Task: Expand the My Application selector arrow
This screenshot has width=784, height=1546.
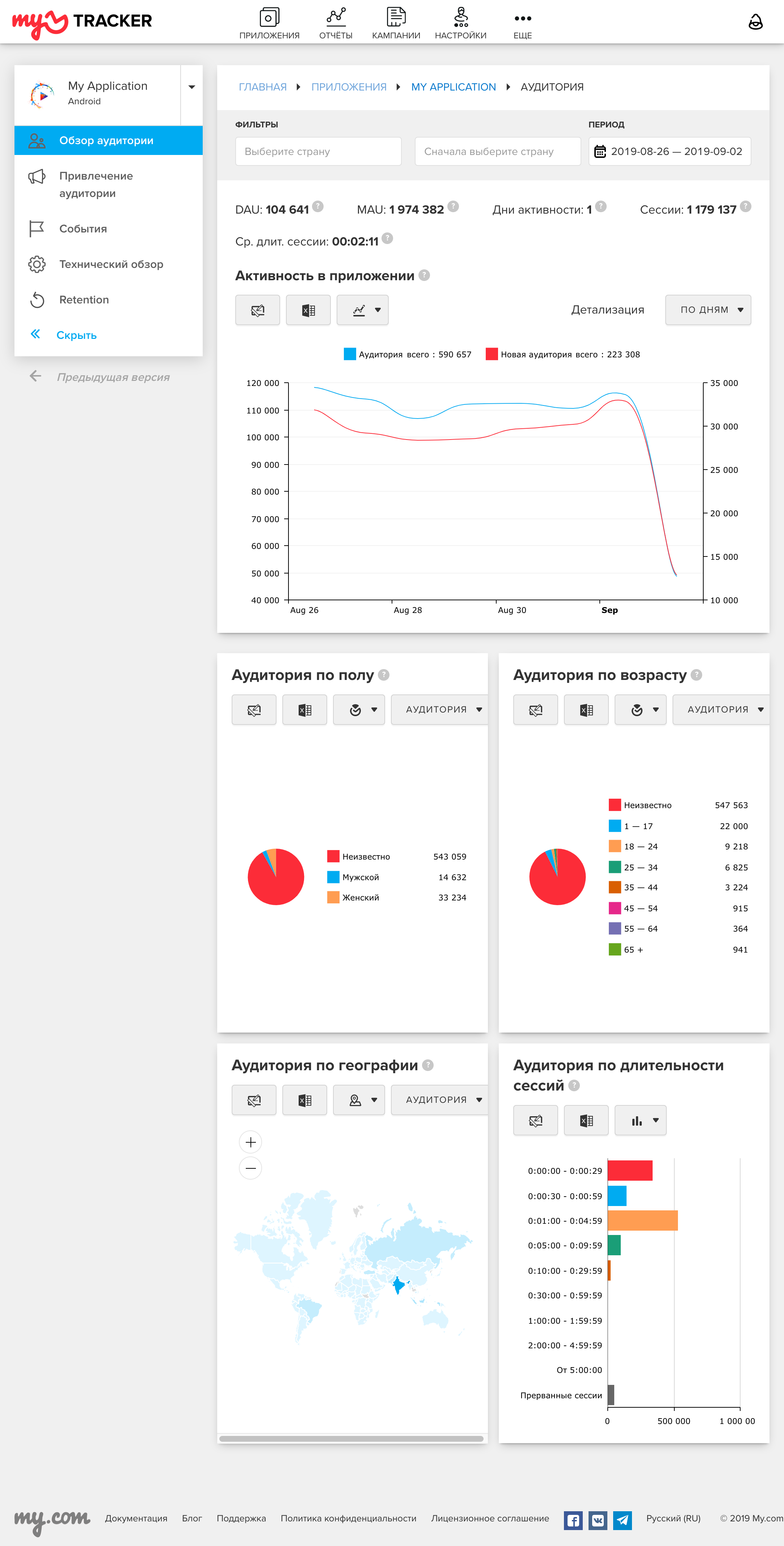Action: point(192,88)
